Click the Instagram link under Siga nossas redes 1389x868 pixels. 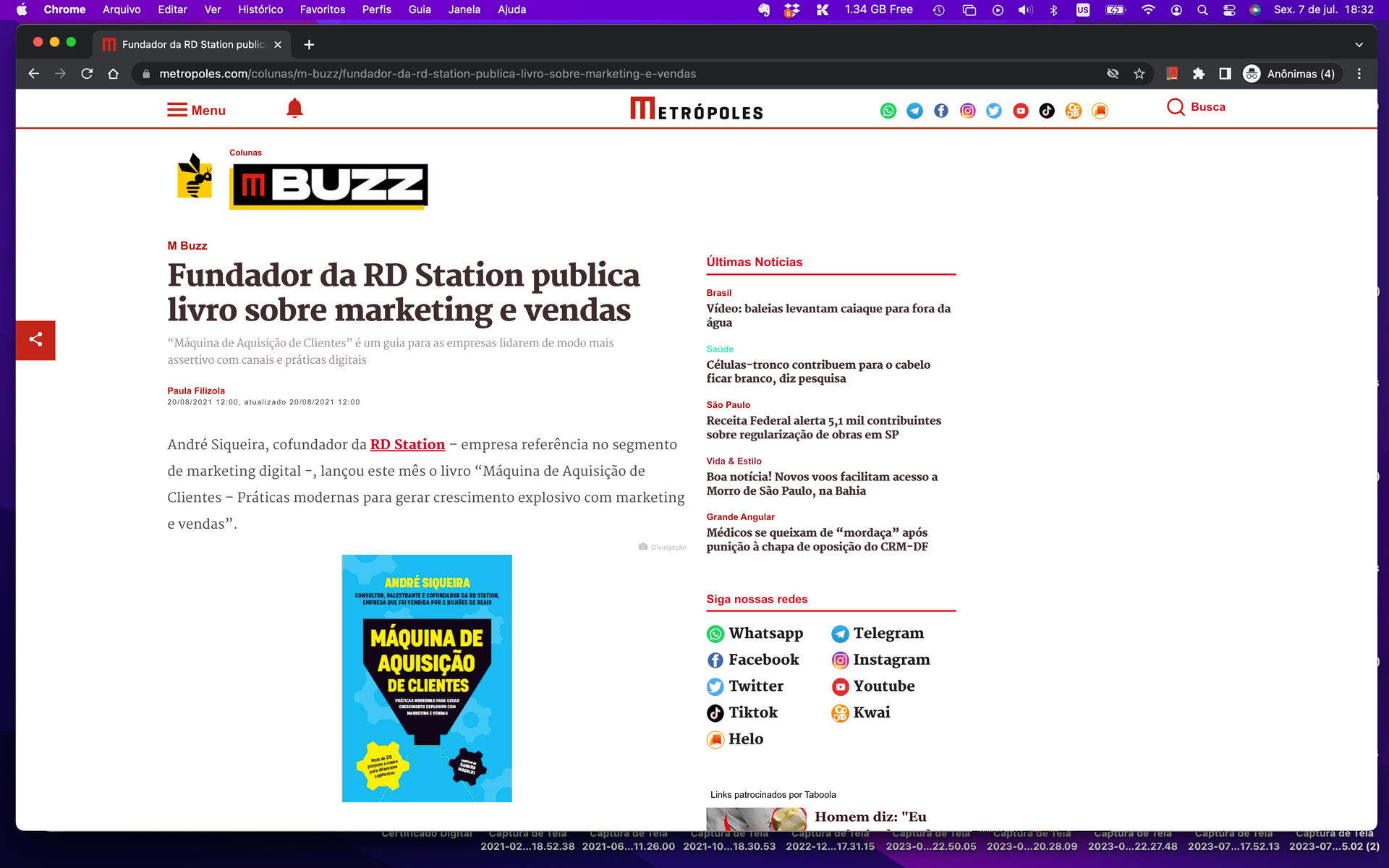880,660
